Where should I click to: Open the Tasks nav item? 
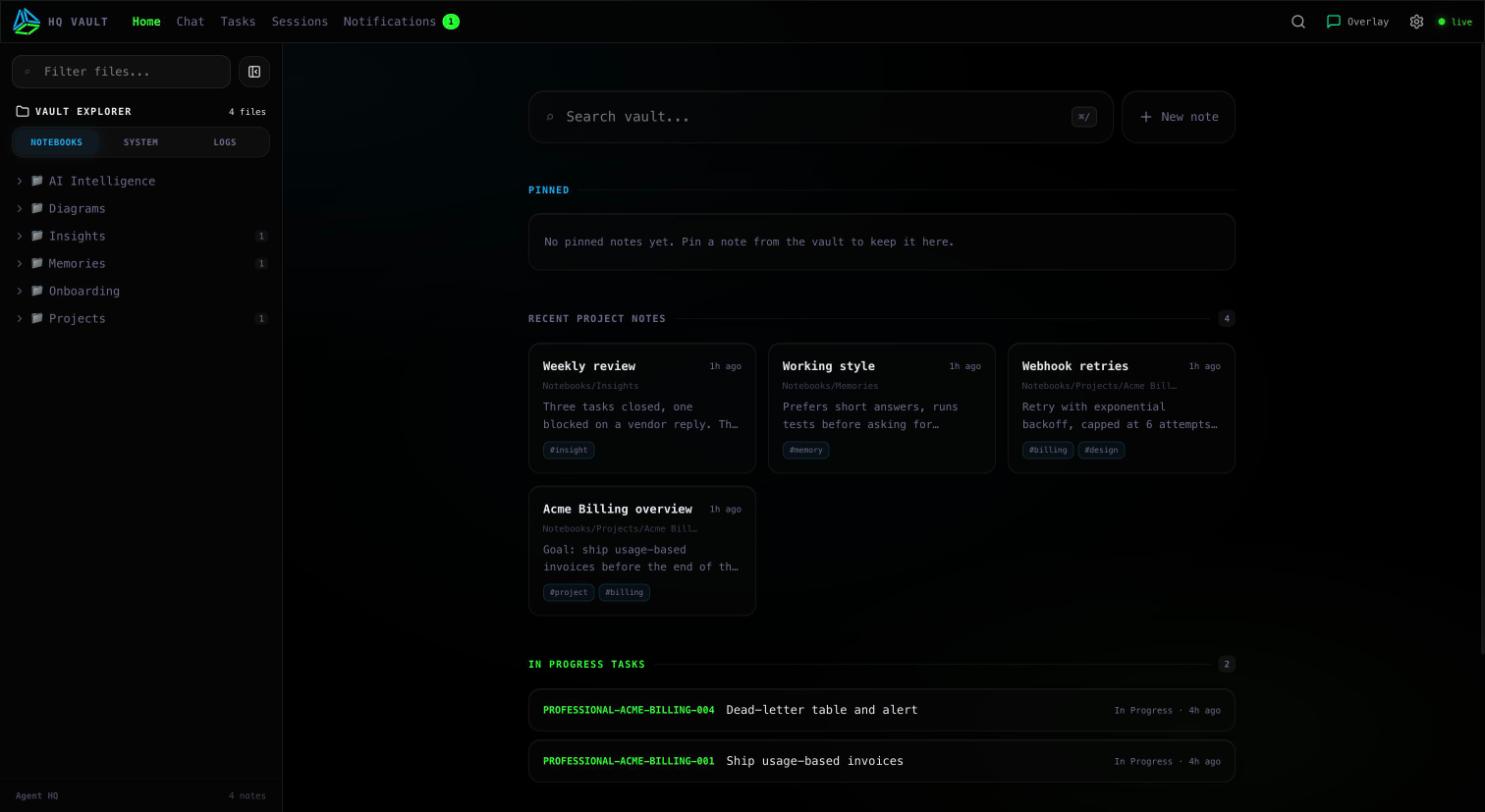[238, 21]
